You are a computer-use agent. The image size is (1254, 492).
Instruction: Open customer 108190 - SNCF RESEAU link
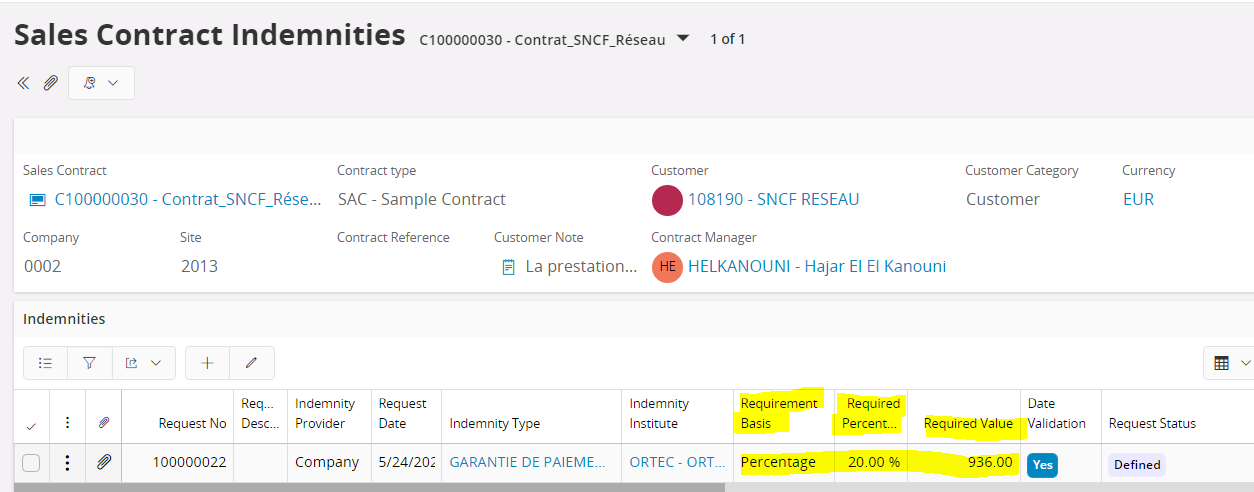point(773,199)
